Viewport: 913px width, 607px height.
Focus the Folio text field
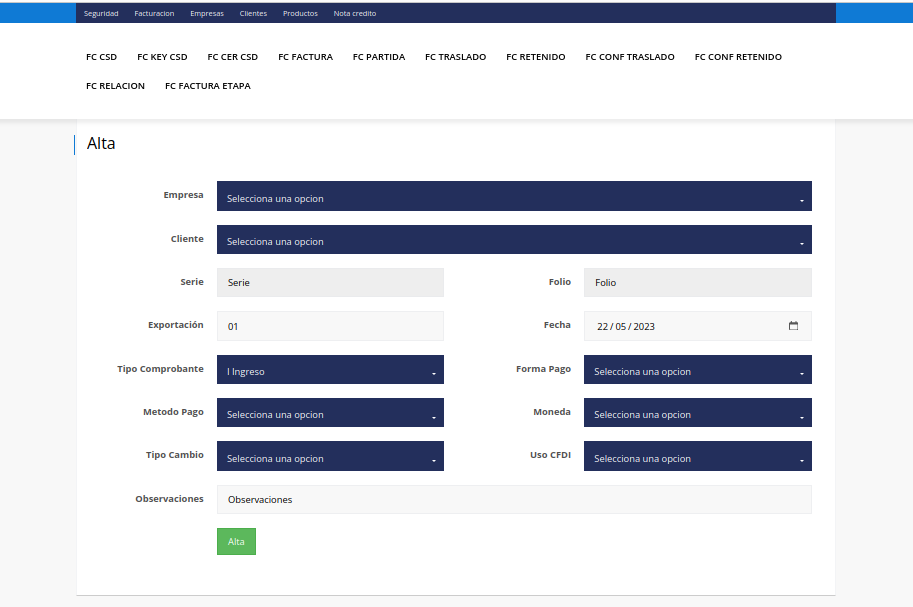click(697, 283)
